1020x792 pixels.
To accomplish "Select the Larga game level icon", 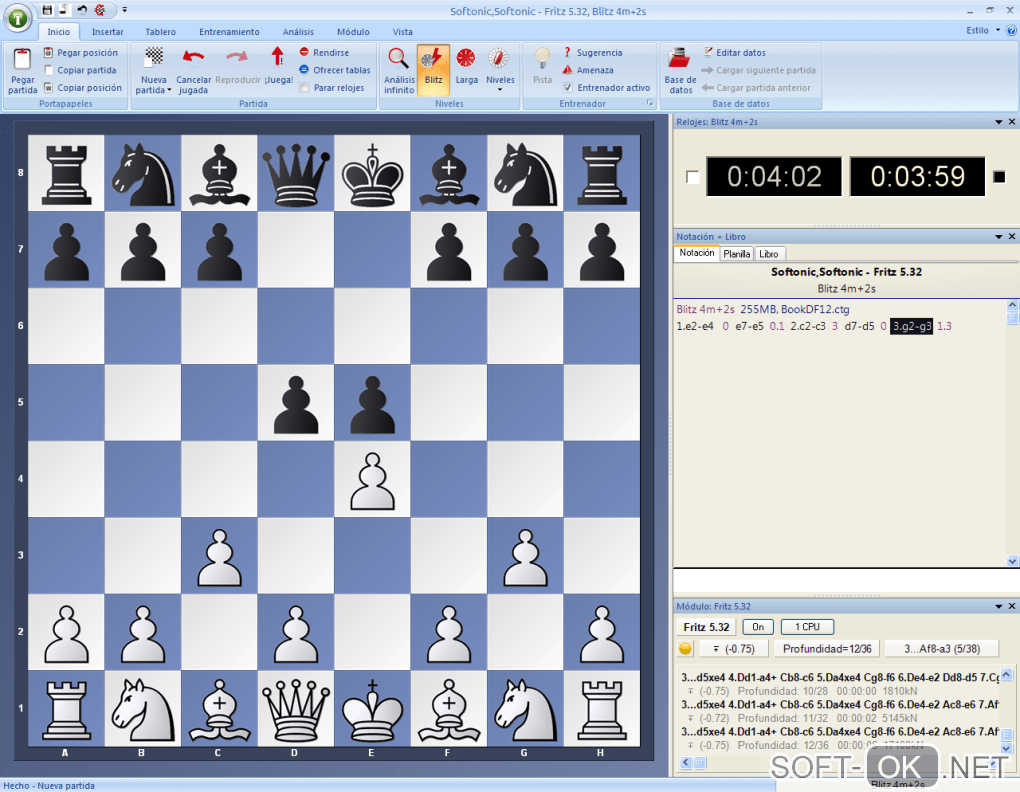I will 466,59.
